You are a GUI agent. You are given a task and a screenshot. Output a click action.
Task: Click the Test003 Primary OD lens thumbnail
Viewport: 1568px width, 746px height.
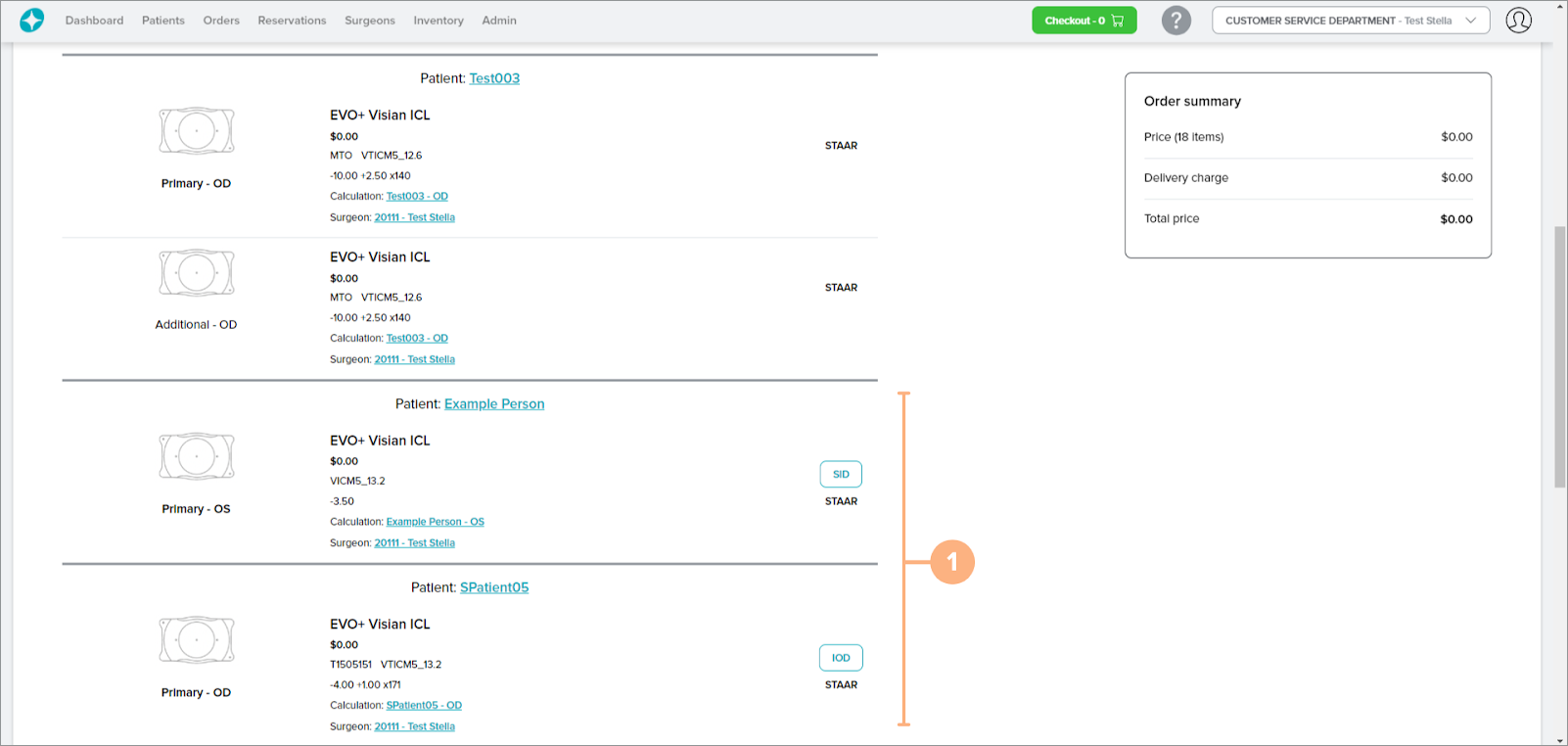click(197, 131)
